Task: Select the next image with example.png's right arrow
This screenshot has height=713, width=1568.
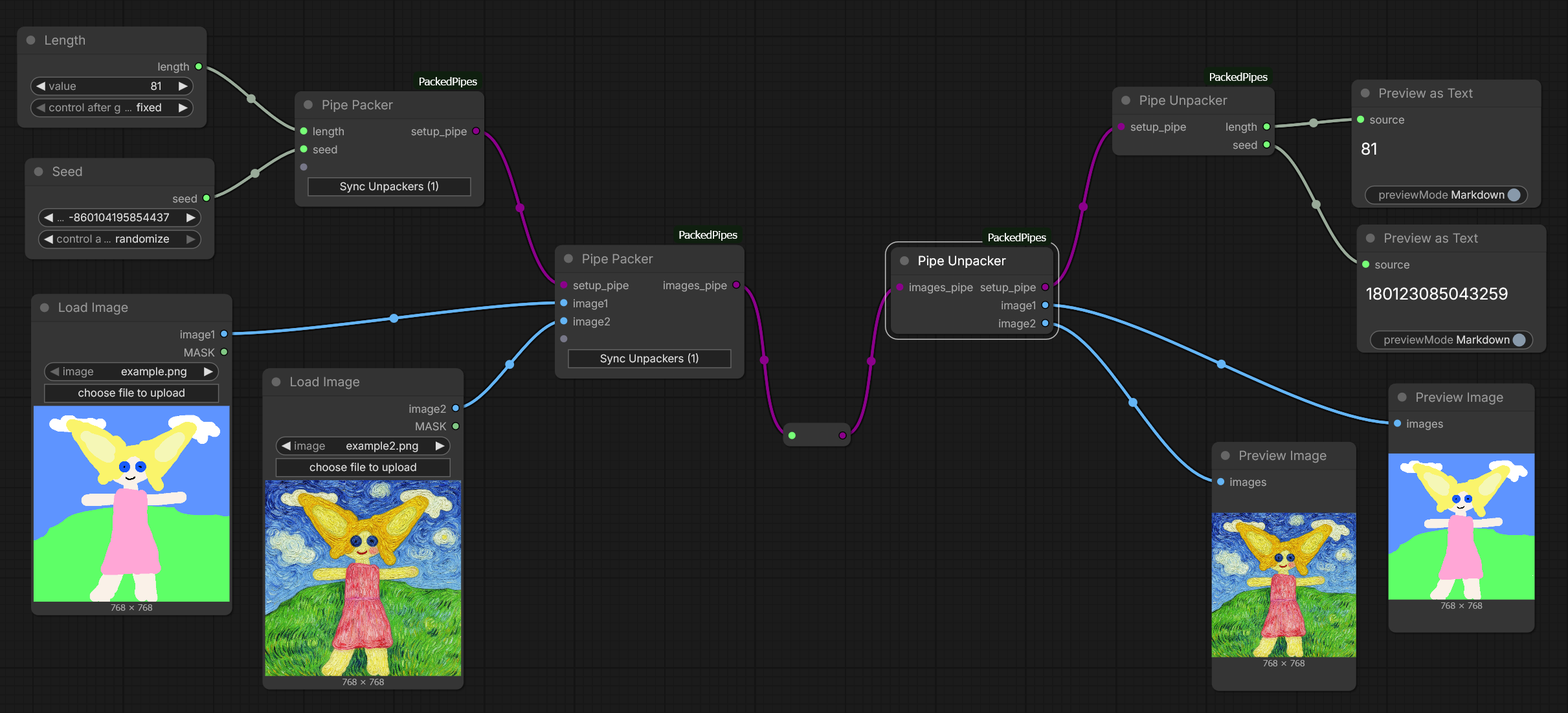Action: [208, 371]
